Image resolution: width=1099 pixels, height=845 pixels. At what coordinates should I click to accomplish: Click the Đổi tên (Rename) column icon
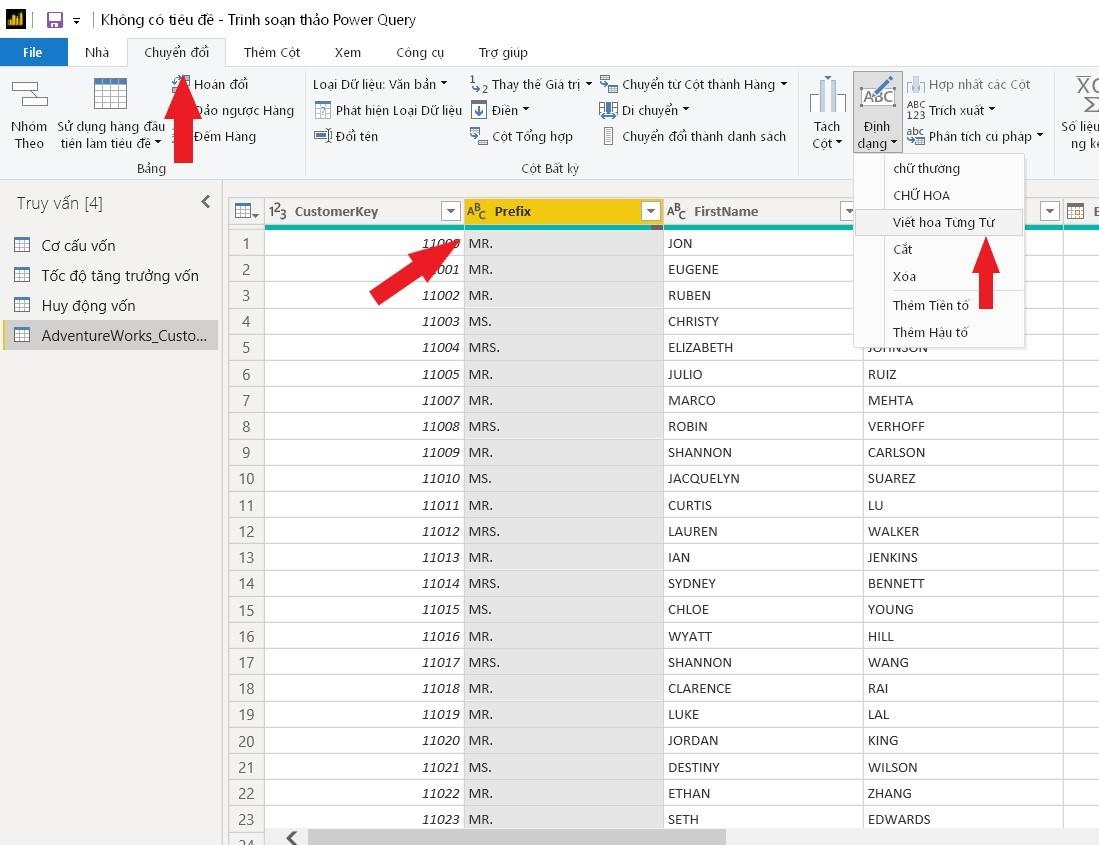[322, 137]
